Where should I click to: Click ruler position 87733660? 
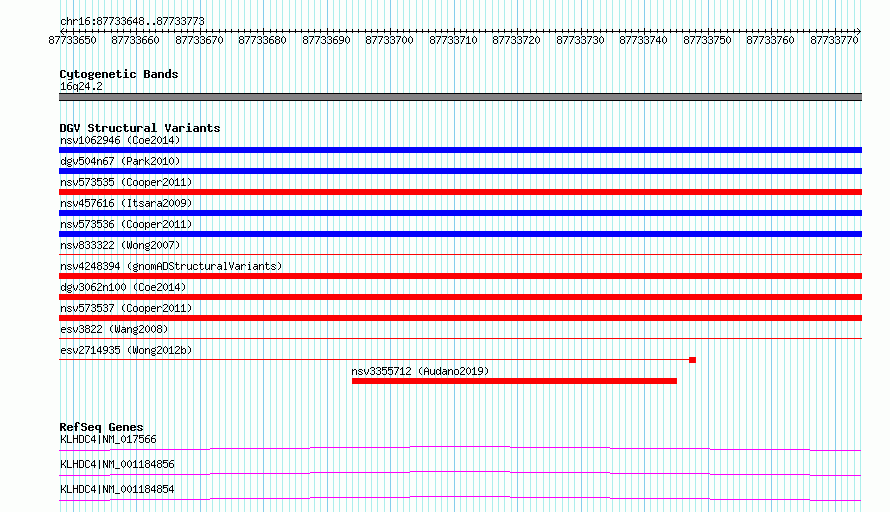click(136, 40)
